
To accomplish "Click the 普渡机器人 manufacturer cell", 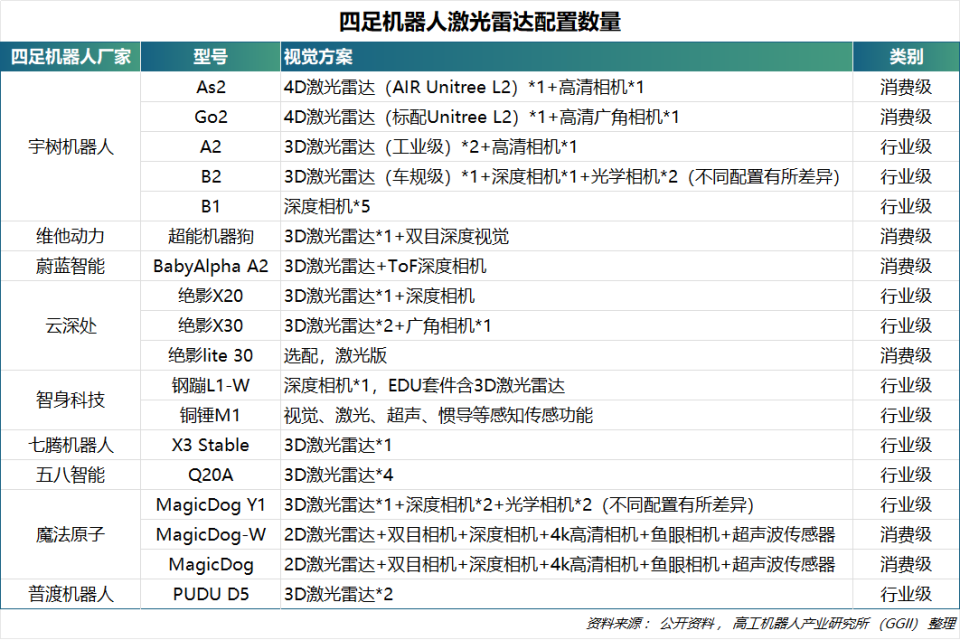I will tap(70, 594).
